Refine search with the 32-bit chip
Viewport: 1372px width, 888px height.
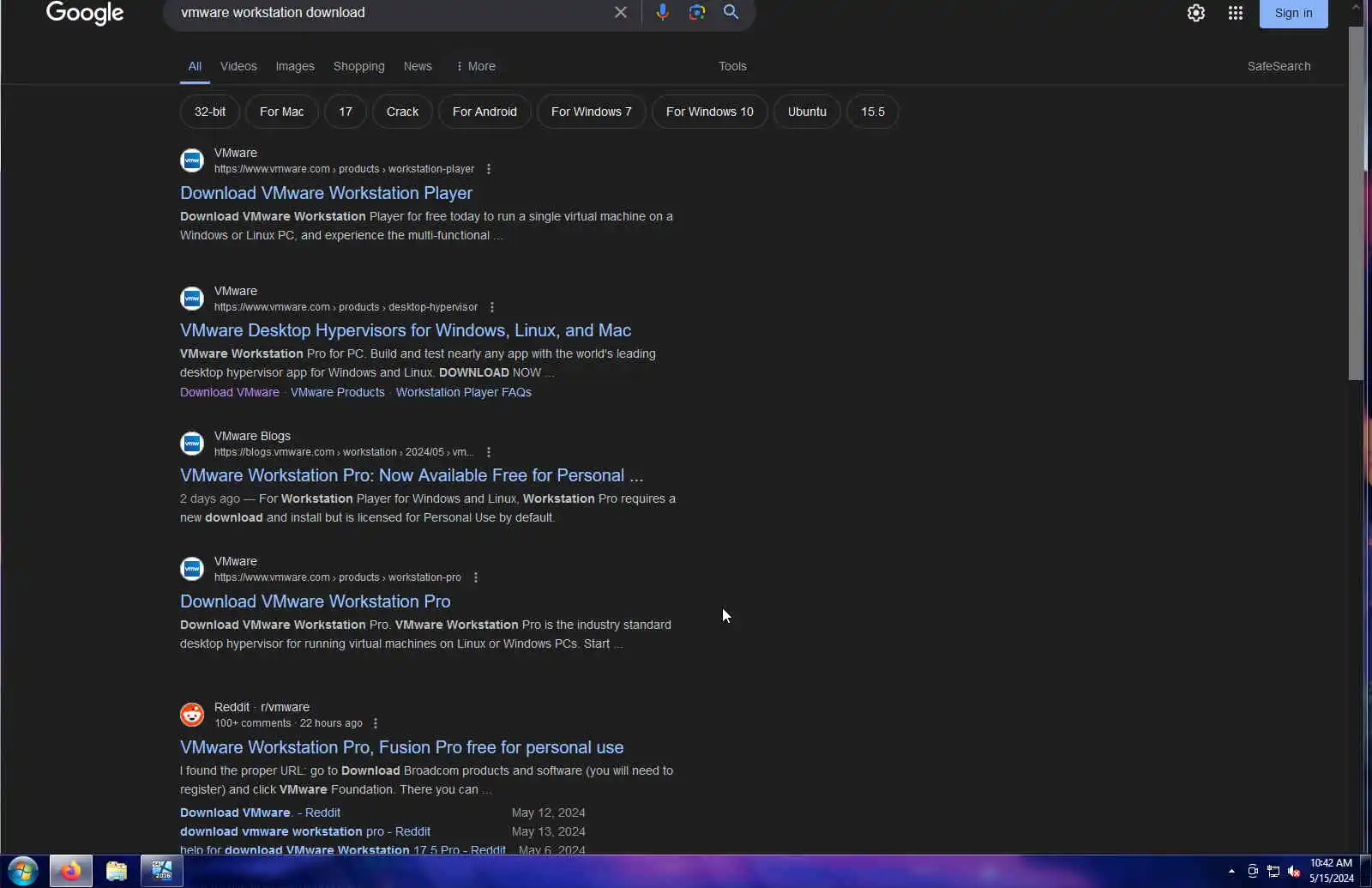[210, 112]
